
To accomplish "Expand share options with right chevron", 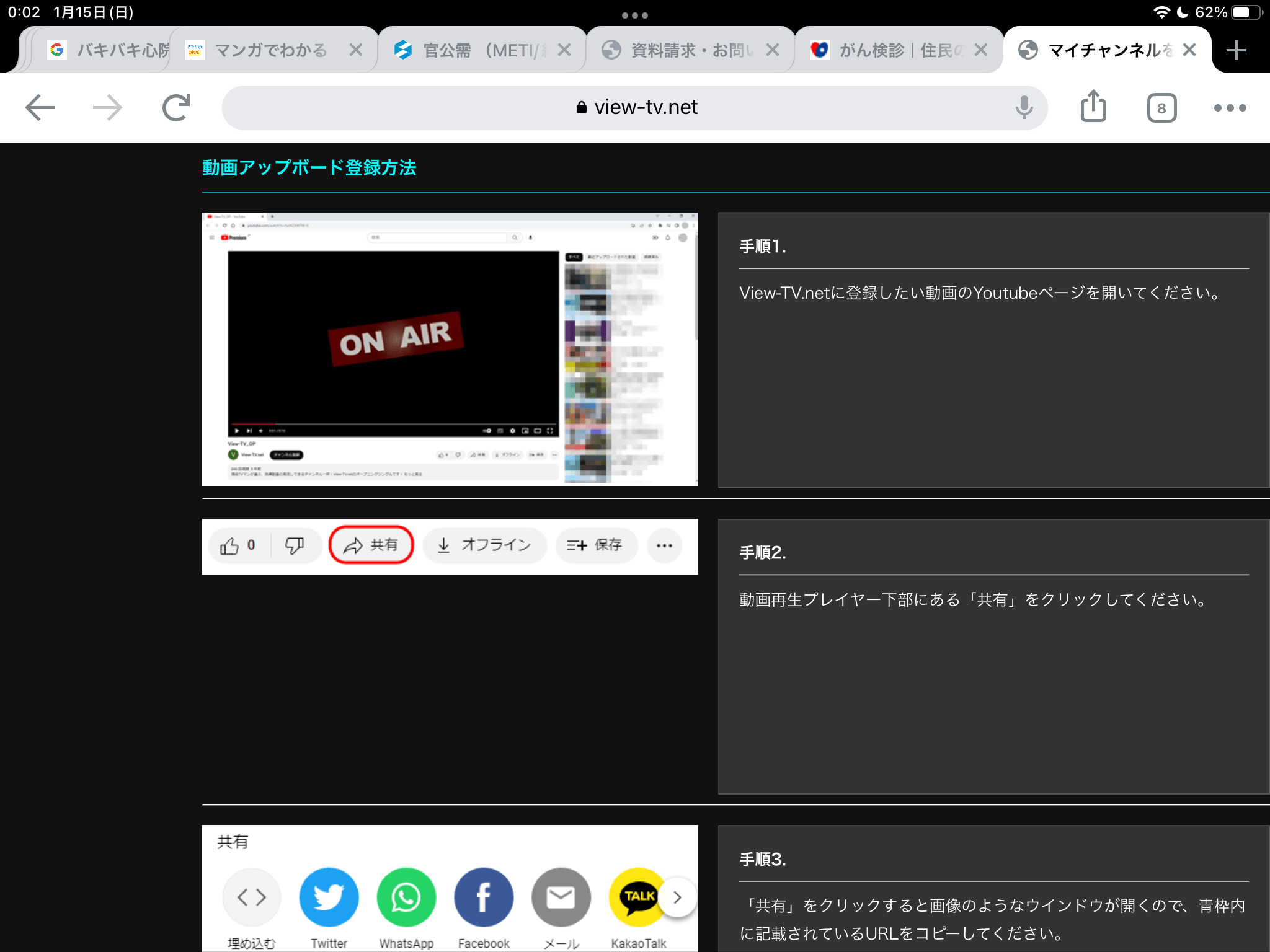I will 677,897.
